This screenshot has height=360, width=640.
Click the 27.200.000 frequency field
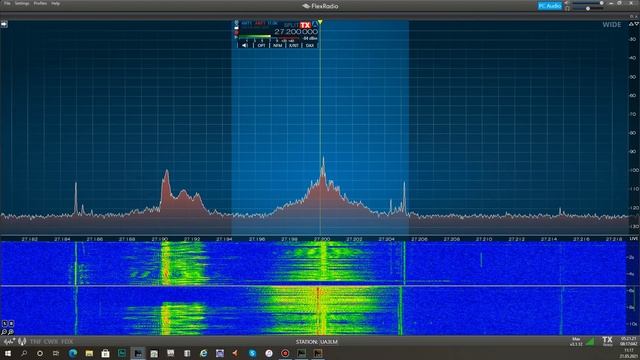coord(296,31)
